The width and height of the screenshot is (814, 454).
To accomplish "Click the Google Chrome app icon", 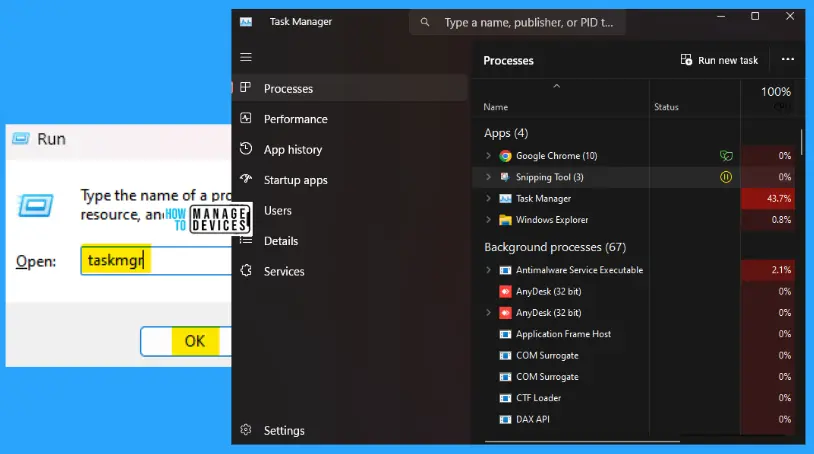I will point(505,156).
